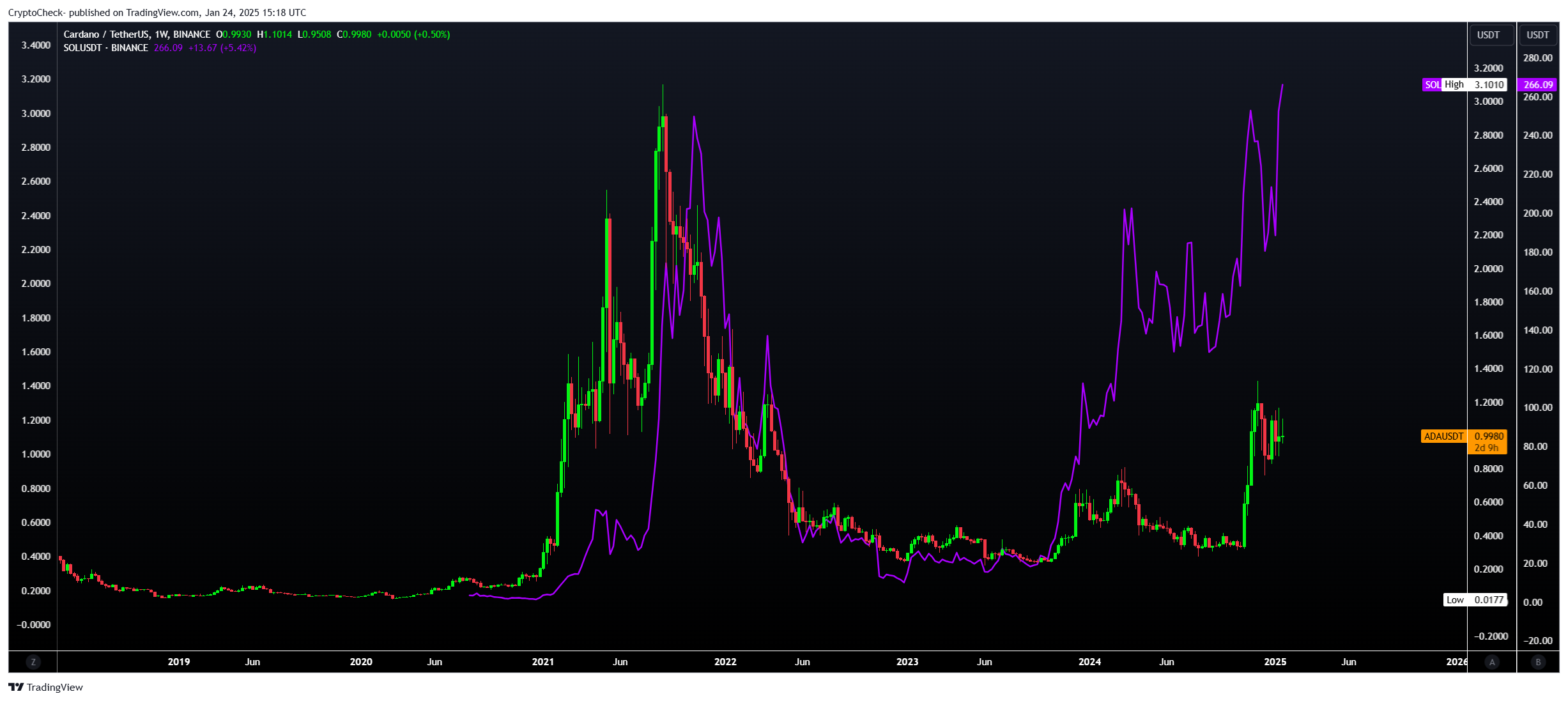Click the 3.4000 price scale label
The height and width of the screenshot is (701, 1568).
36,45
